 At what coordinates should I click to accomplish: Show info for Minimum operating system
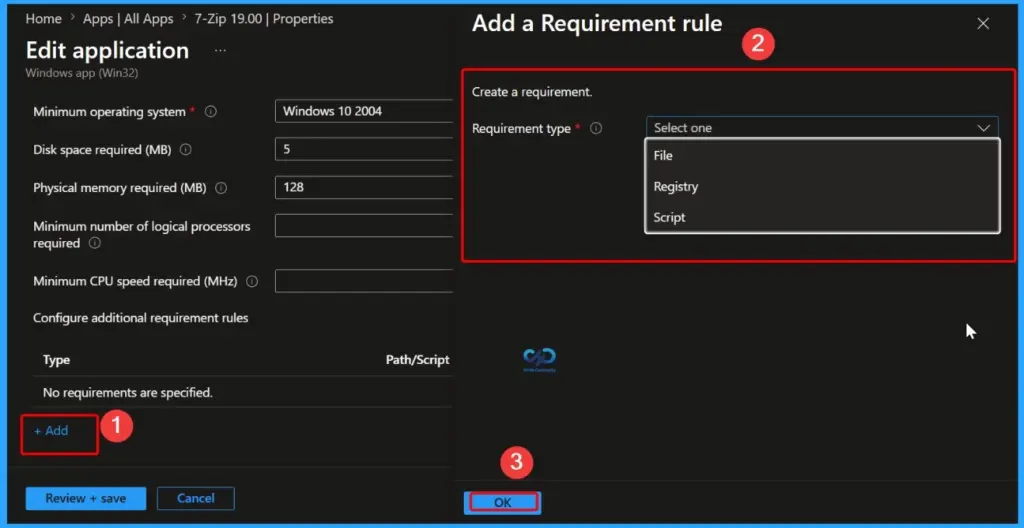pyautogui.click(x=210, y=112)
